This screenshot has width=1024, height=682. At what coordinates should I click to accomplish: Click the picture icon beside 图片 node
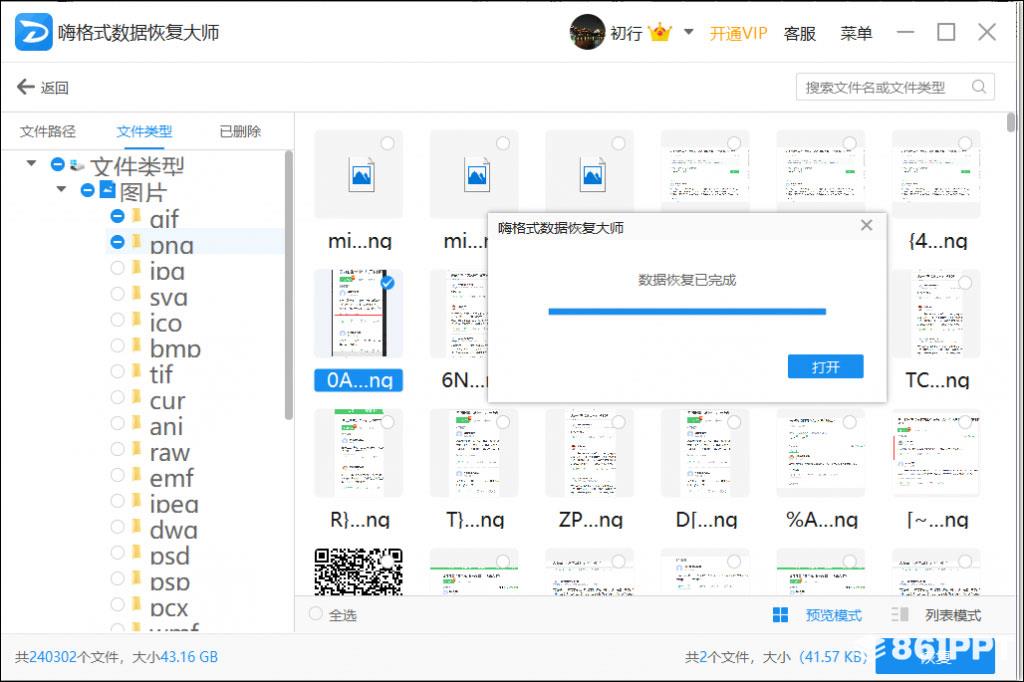coord(107,190)
